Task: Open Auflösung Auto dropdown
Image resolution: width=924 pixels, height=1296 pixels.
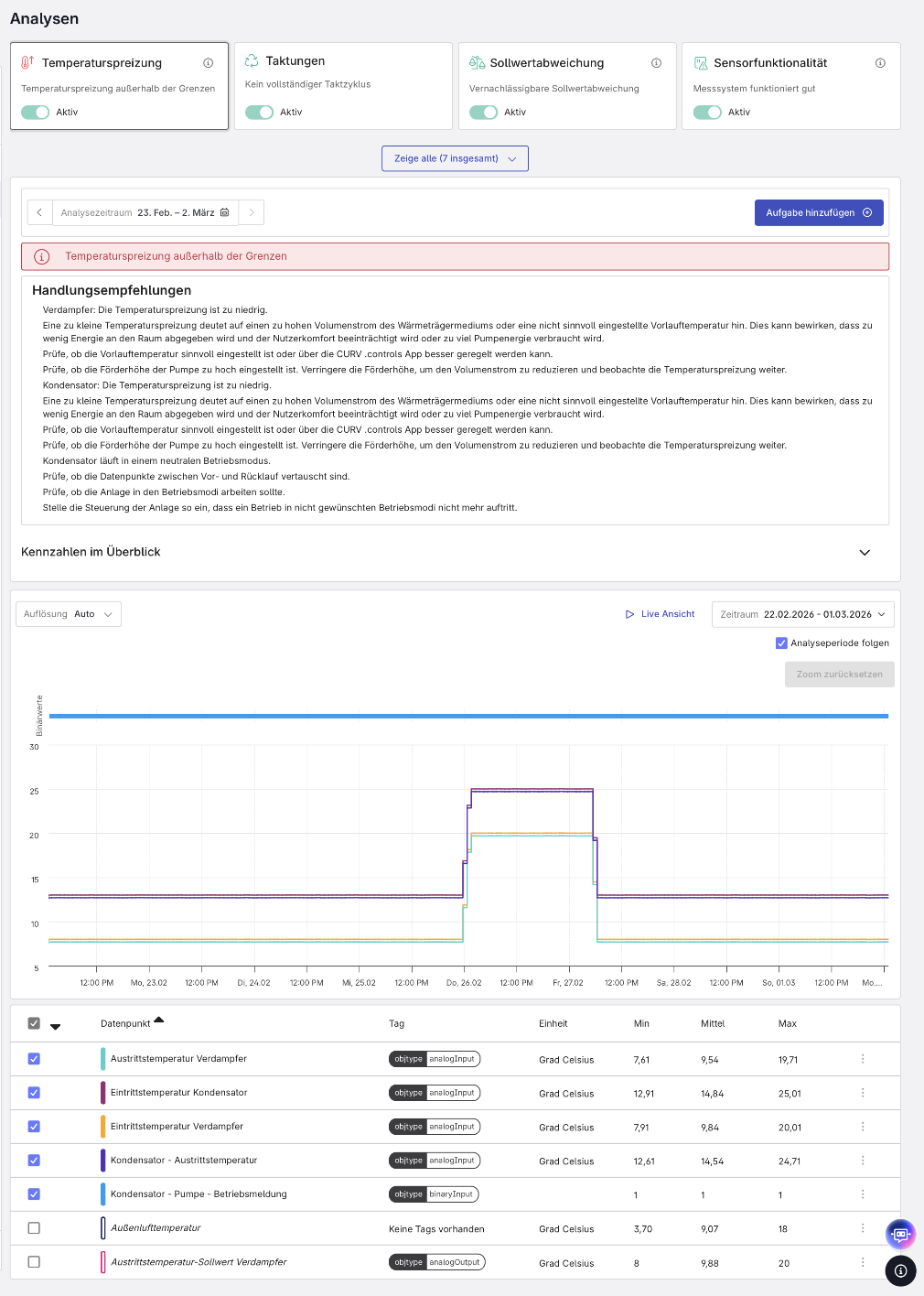Action: pyautogui.click(x=69, y=614)
